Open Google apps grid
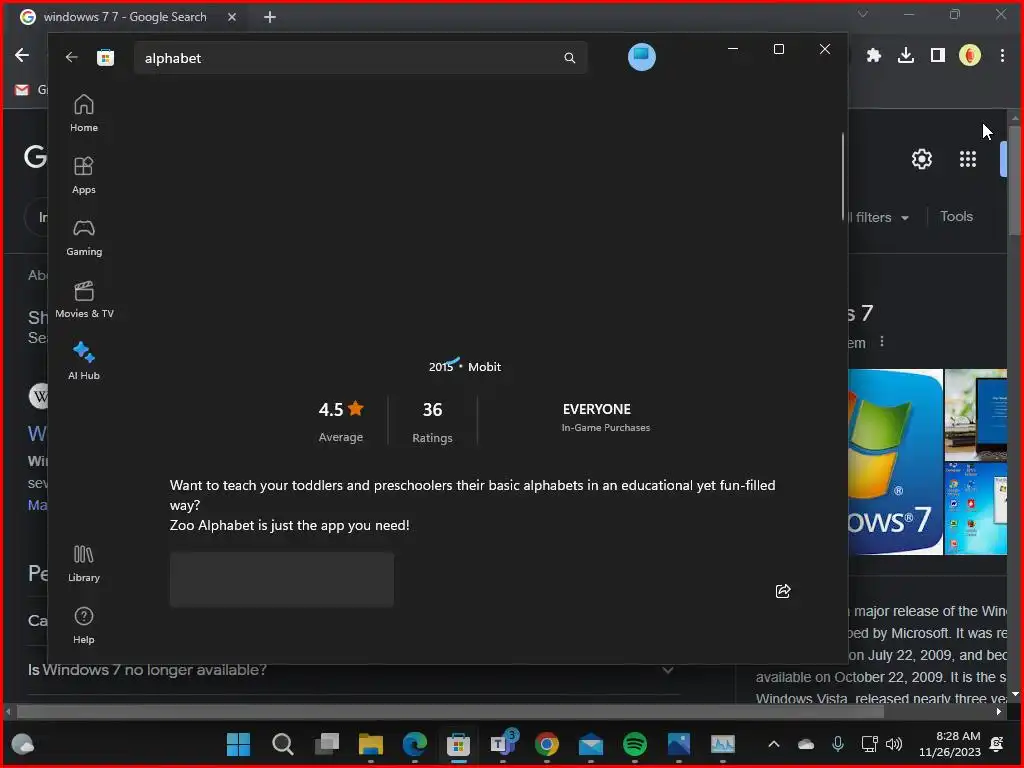The height and width of the screenshot is (768, 1024). pyautogui.click(x=967, y=159)
